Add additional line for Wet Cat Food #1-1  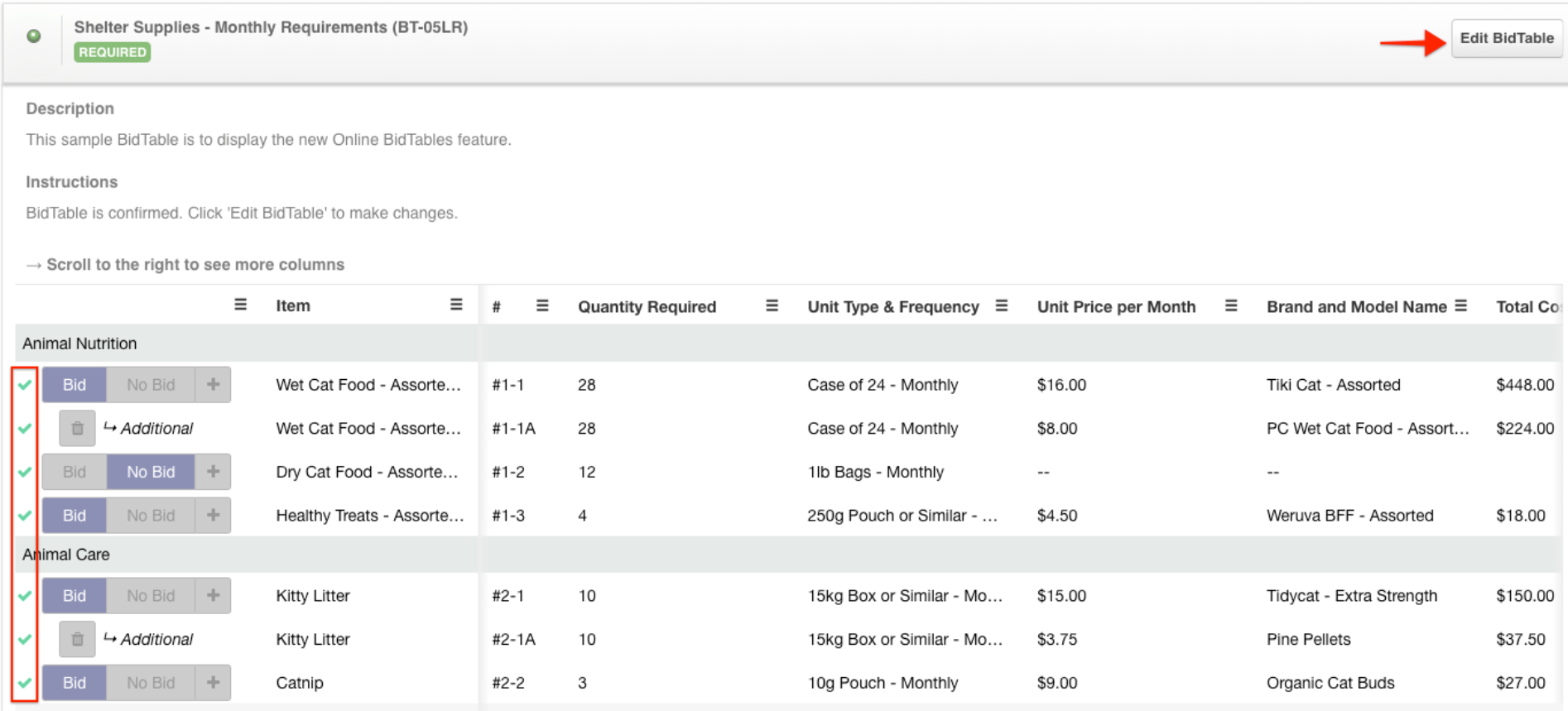213,385
